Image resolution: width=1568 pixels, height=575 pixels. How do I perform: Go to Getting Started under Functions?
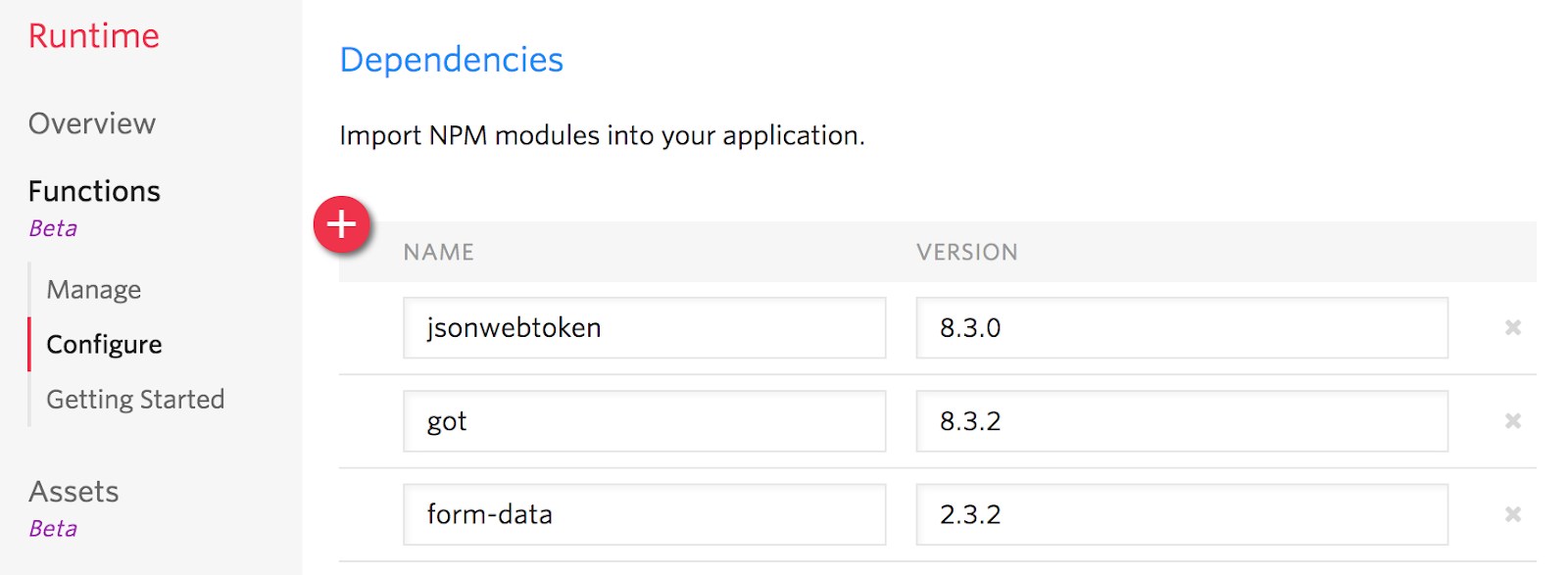tap(135, 400)
